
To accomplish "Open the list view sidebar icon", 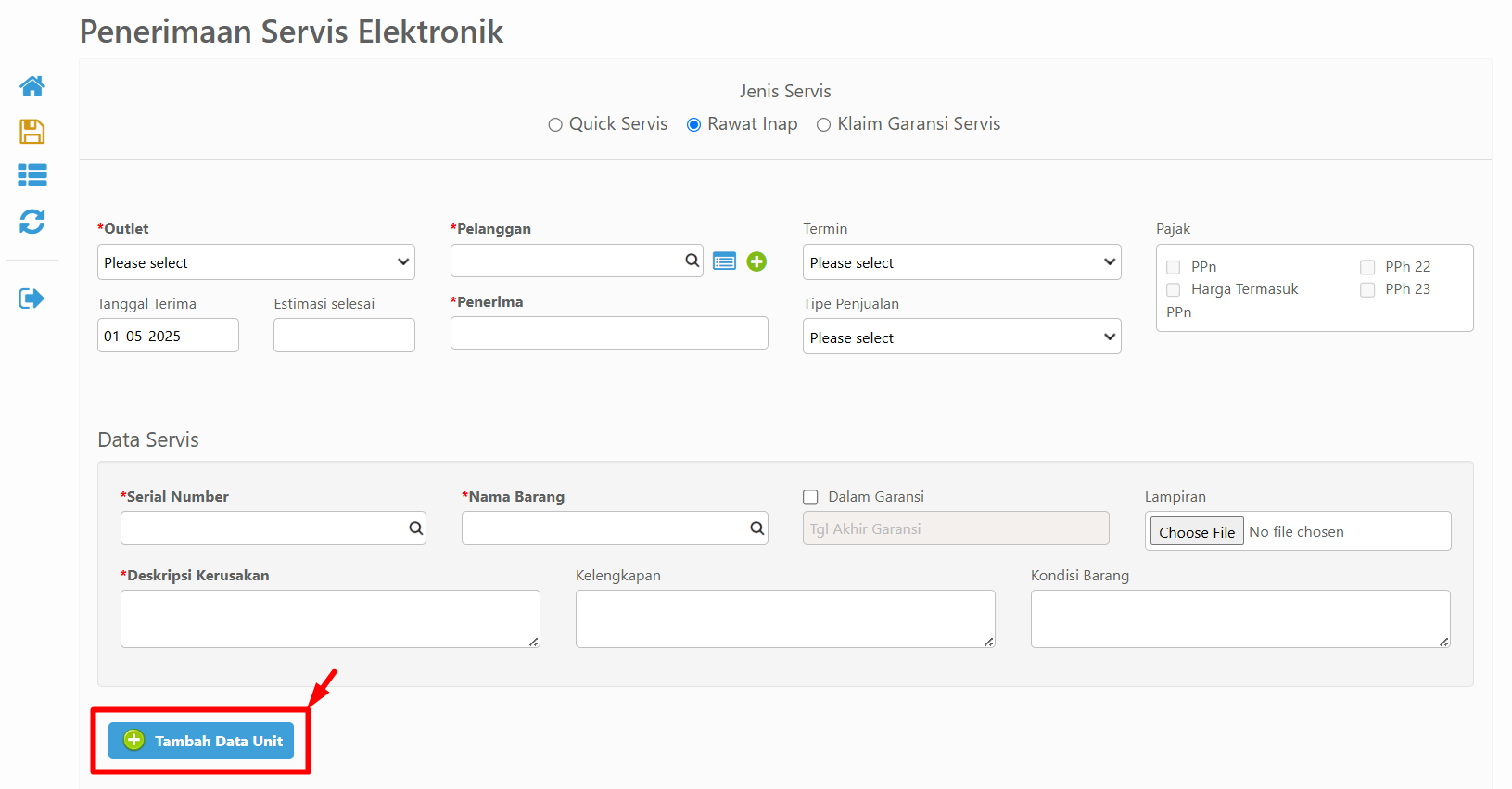I will 32,175.
